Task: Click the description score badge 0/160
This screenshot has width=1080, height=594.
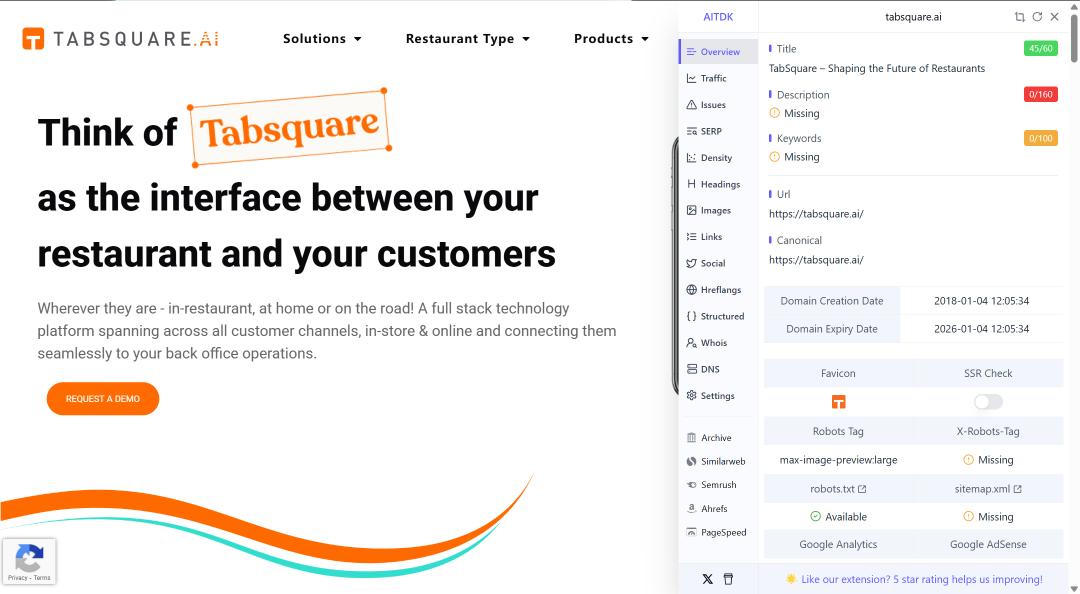Action: click(x=1040, y=94)
